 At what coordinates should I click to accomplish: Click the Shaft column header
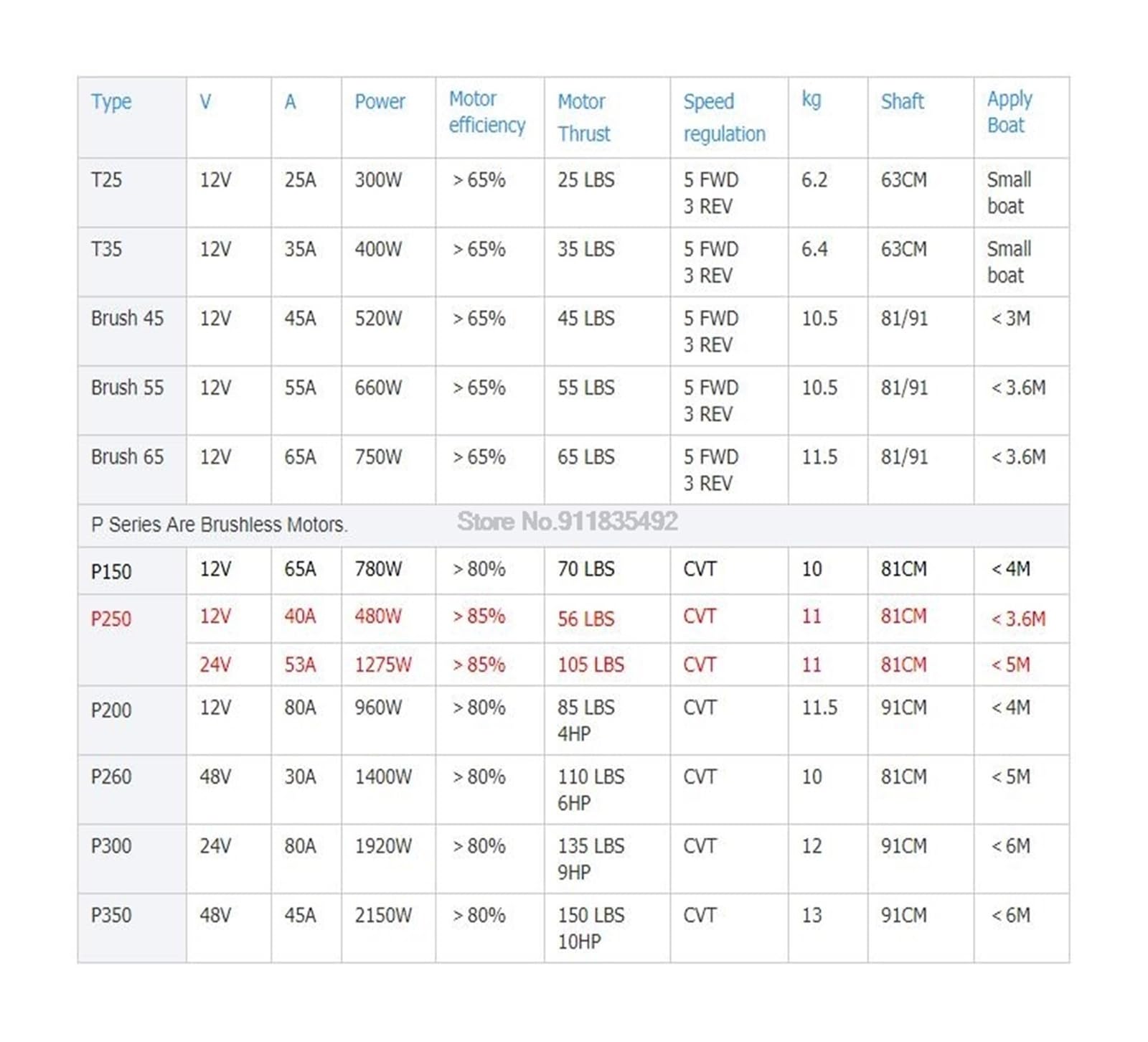pos(902,102)
